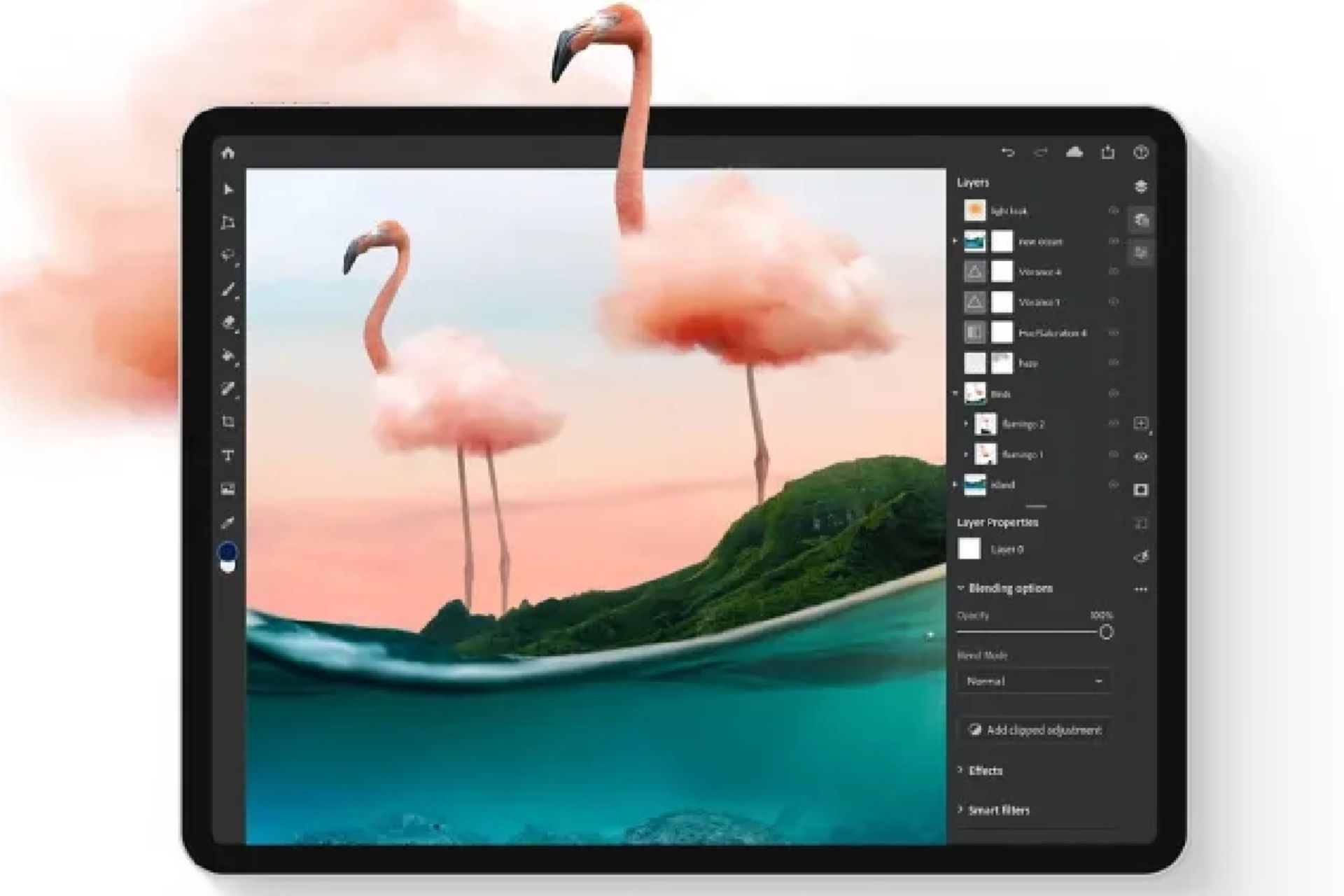
Task: Select the Eyedropper tool
Action: 228,522
